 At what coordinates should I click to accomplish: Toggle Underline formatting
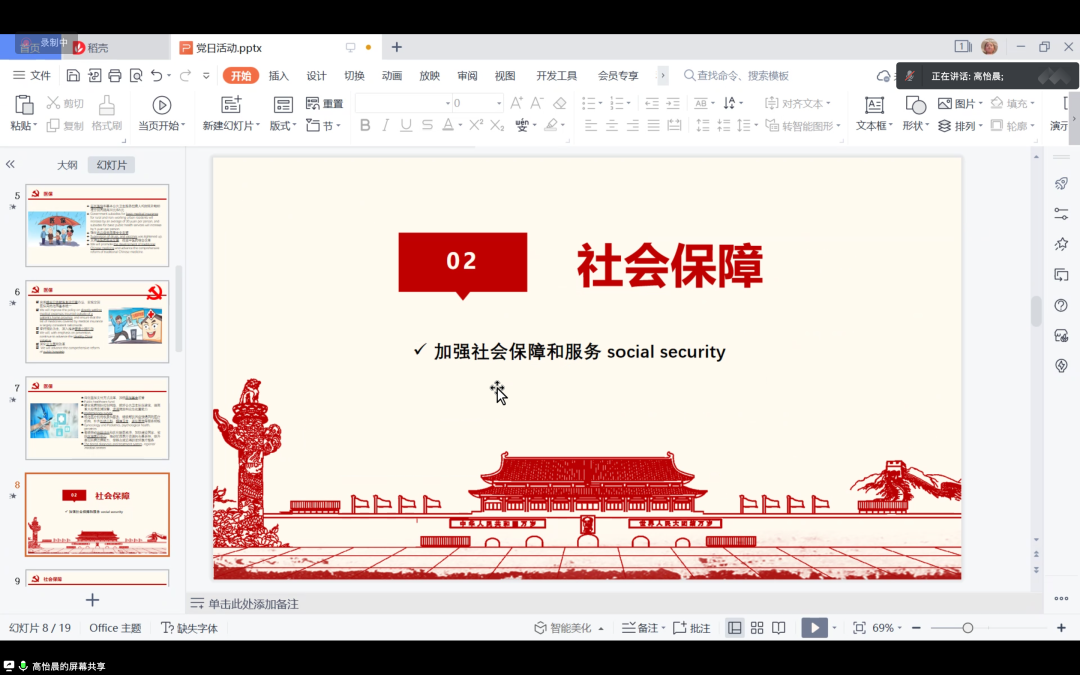coord(406,125)
